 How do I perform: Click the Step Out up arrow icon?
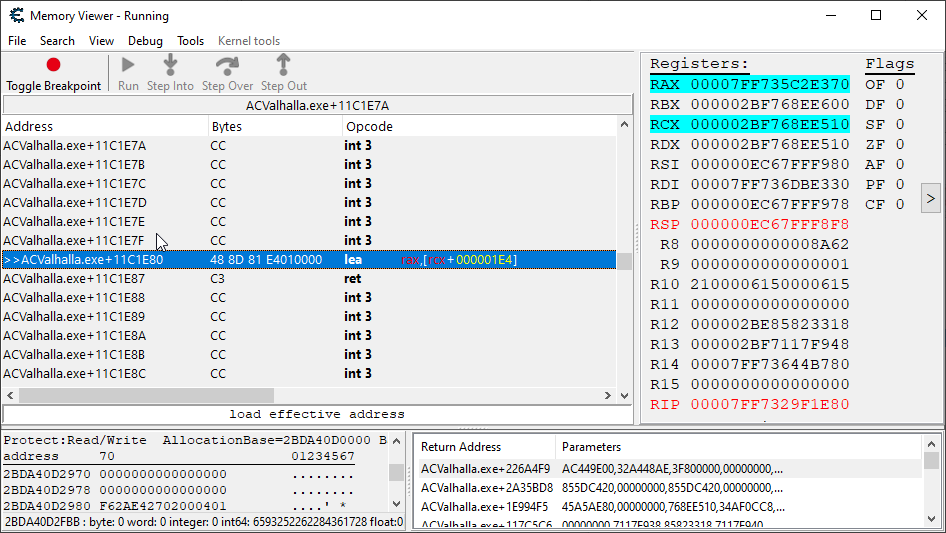tap(283, 65)
